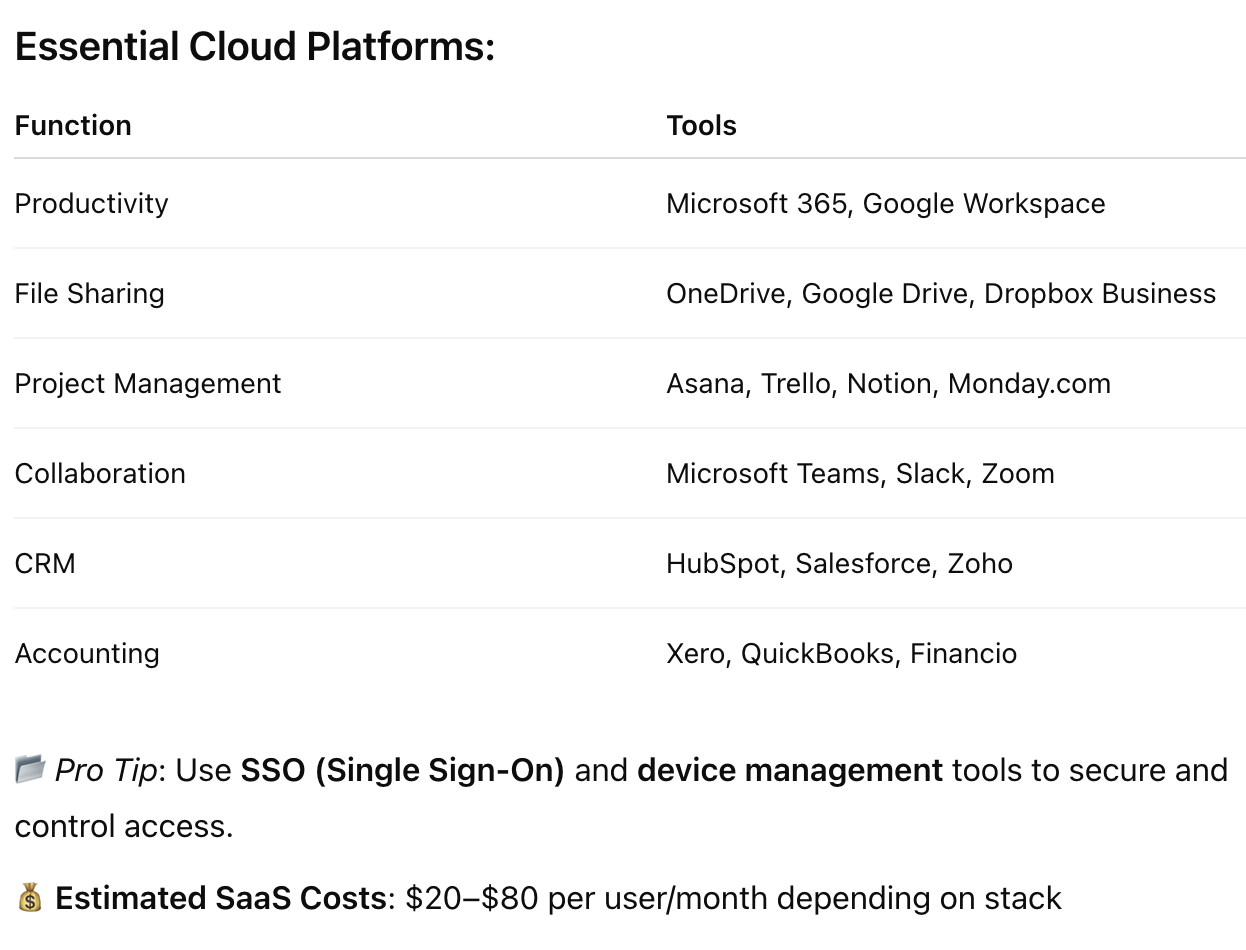Click the Essential Cloud Platforms heading
1246x950 pixels.
[255, 47]
